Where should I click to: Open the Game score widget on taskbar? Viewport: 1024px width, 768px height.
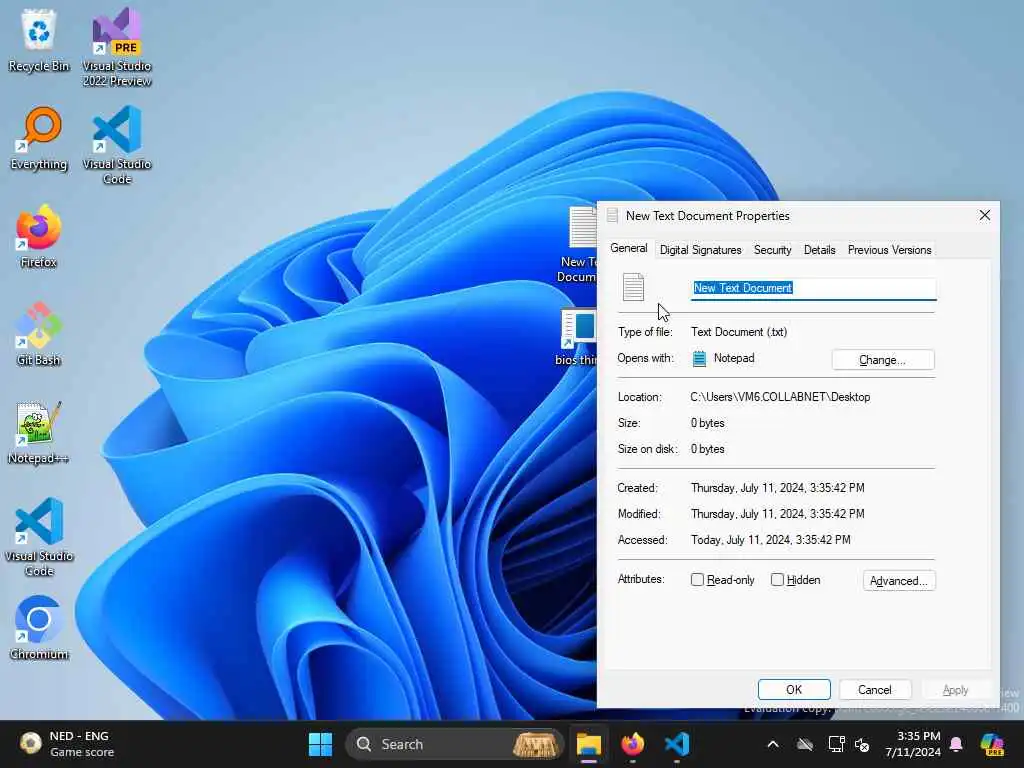pos(65,744)
